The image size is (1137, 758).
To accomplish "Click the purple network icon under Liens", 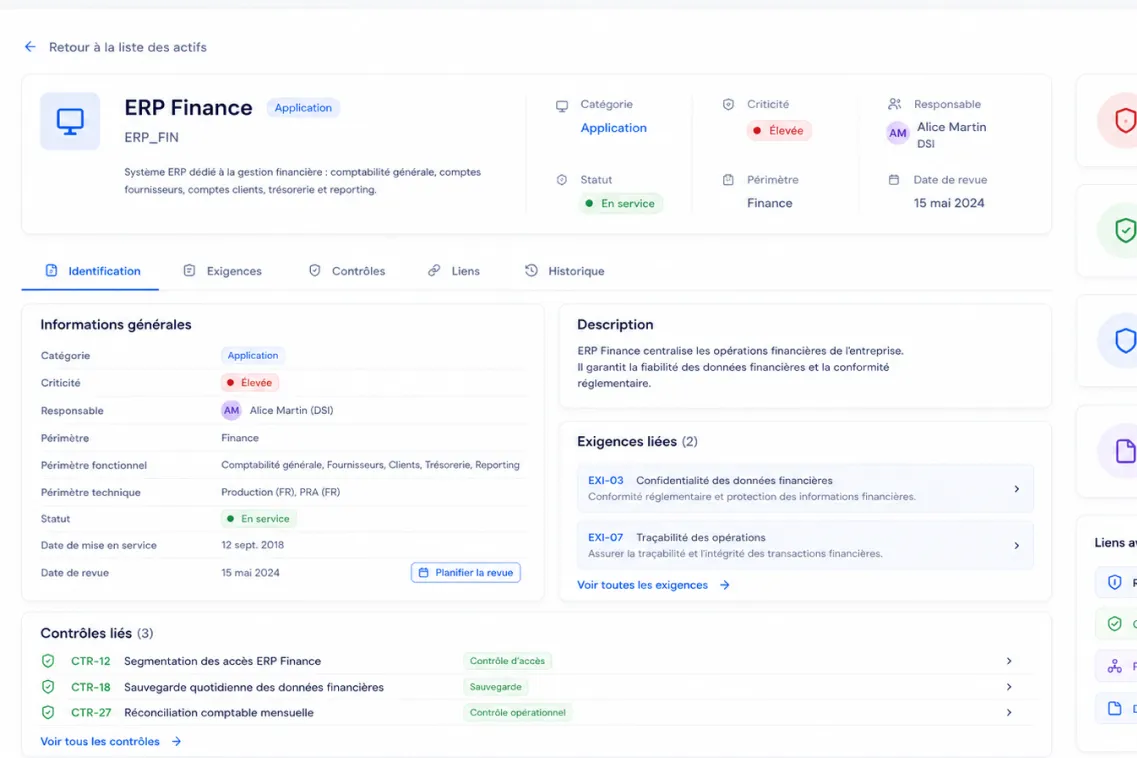I will pos(1115,666).
